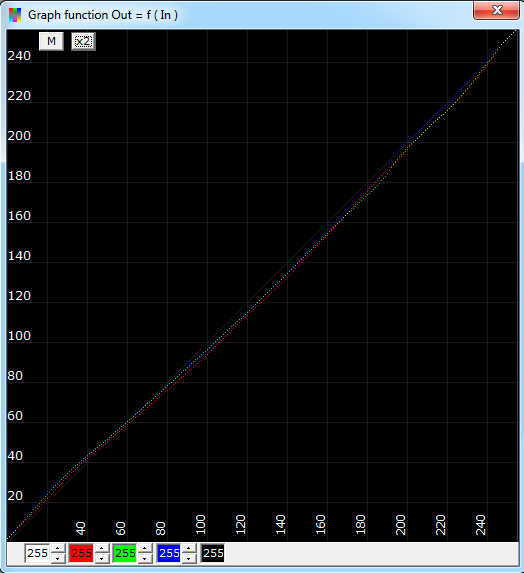
Task: Click the window title 'Graph function Out = f ( In )'
Action: (x=103, y=15)
